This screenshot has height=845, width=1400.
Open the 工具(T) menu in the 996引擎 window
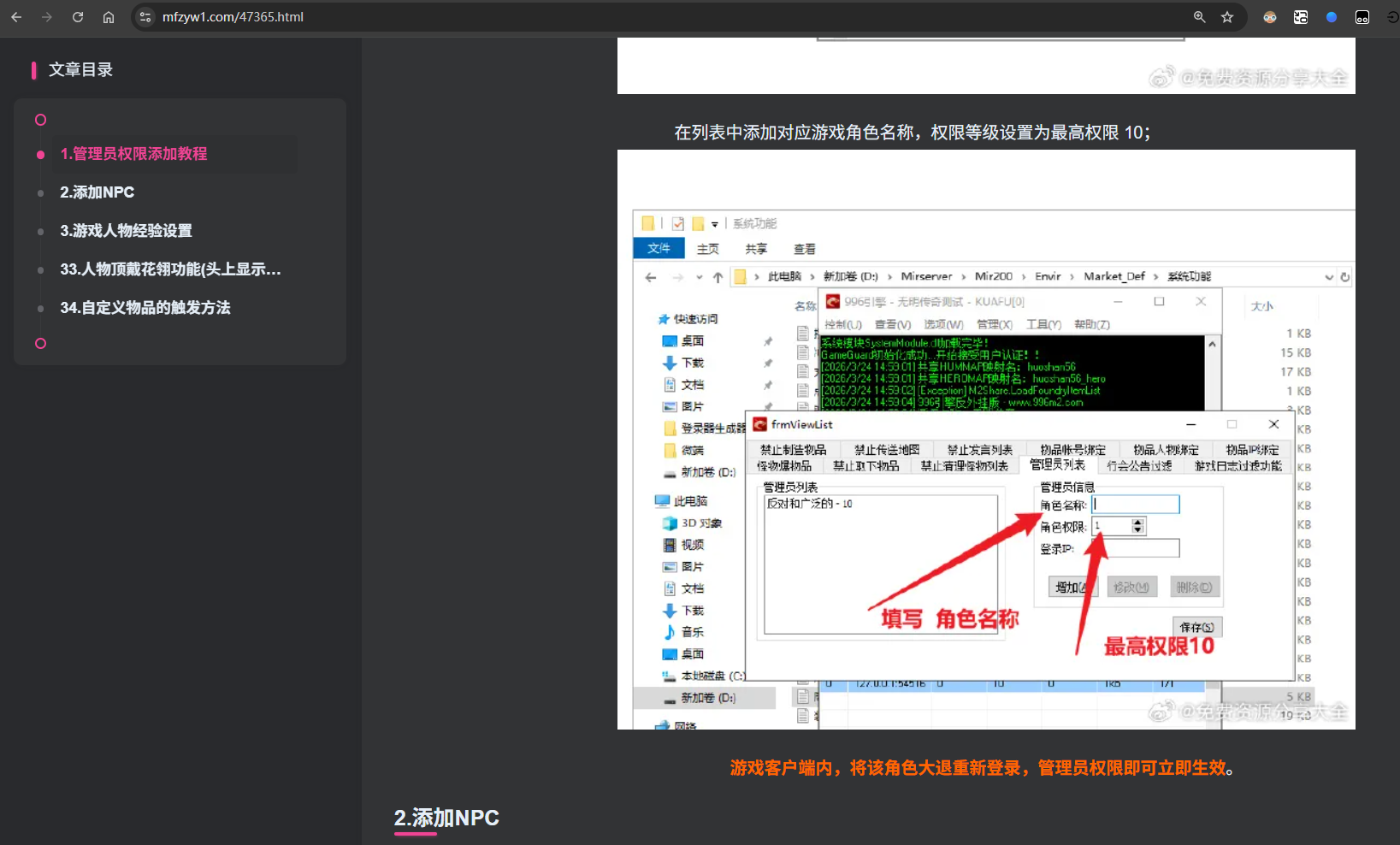pyautogui.click(x=1044, y=325)
